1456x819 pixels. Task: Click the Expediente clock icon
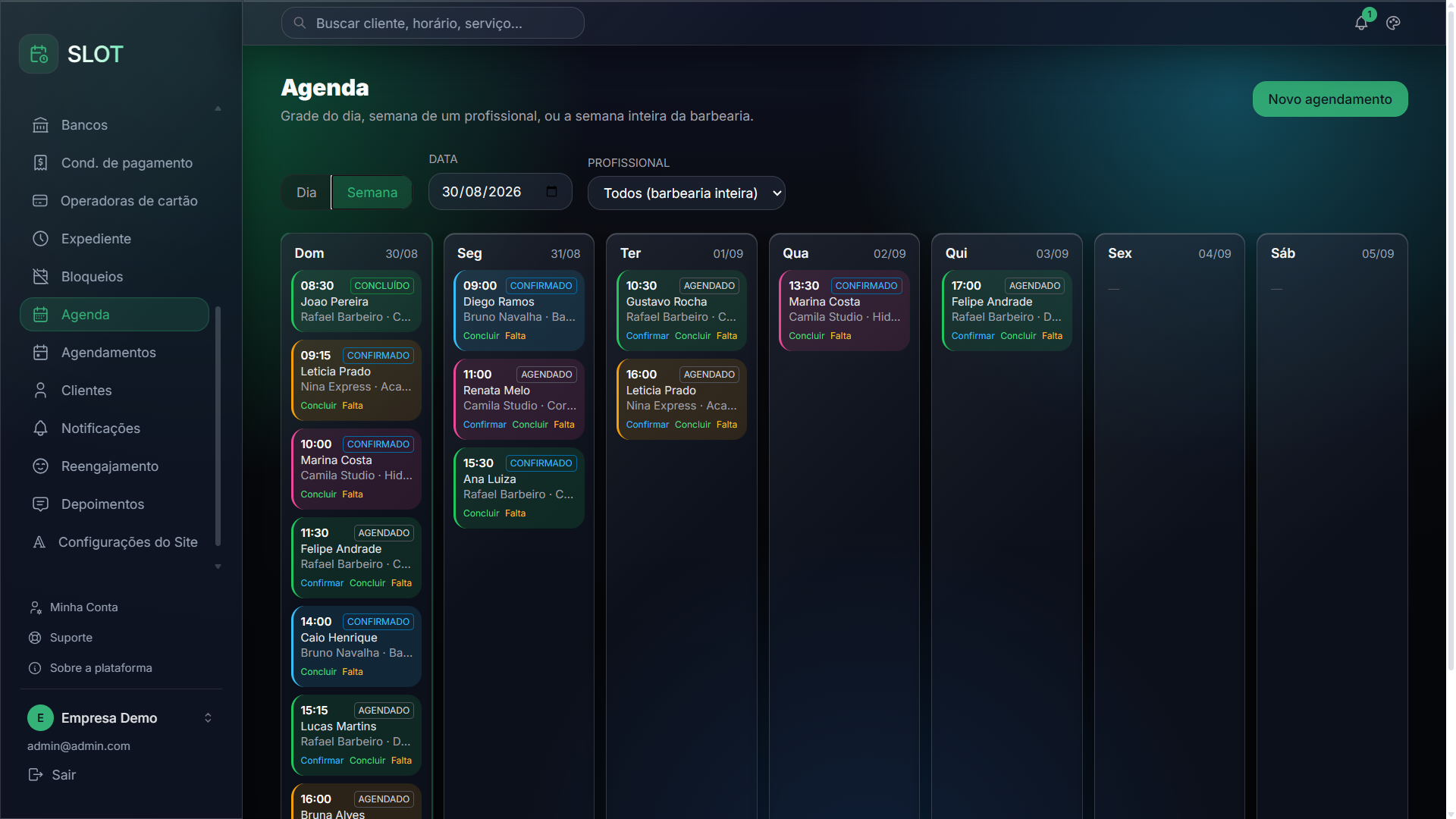tap(41, 239)
